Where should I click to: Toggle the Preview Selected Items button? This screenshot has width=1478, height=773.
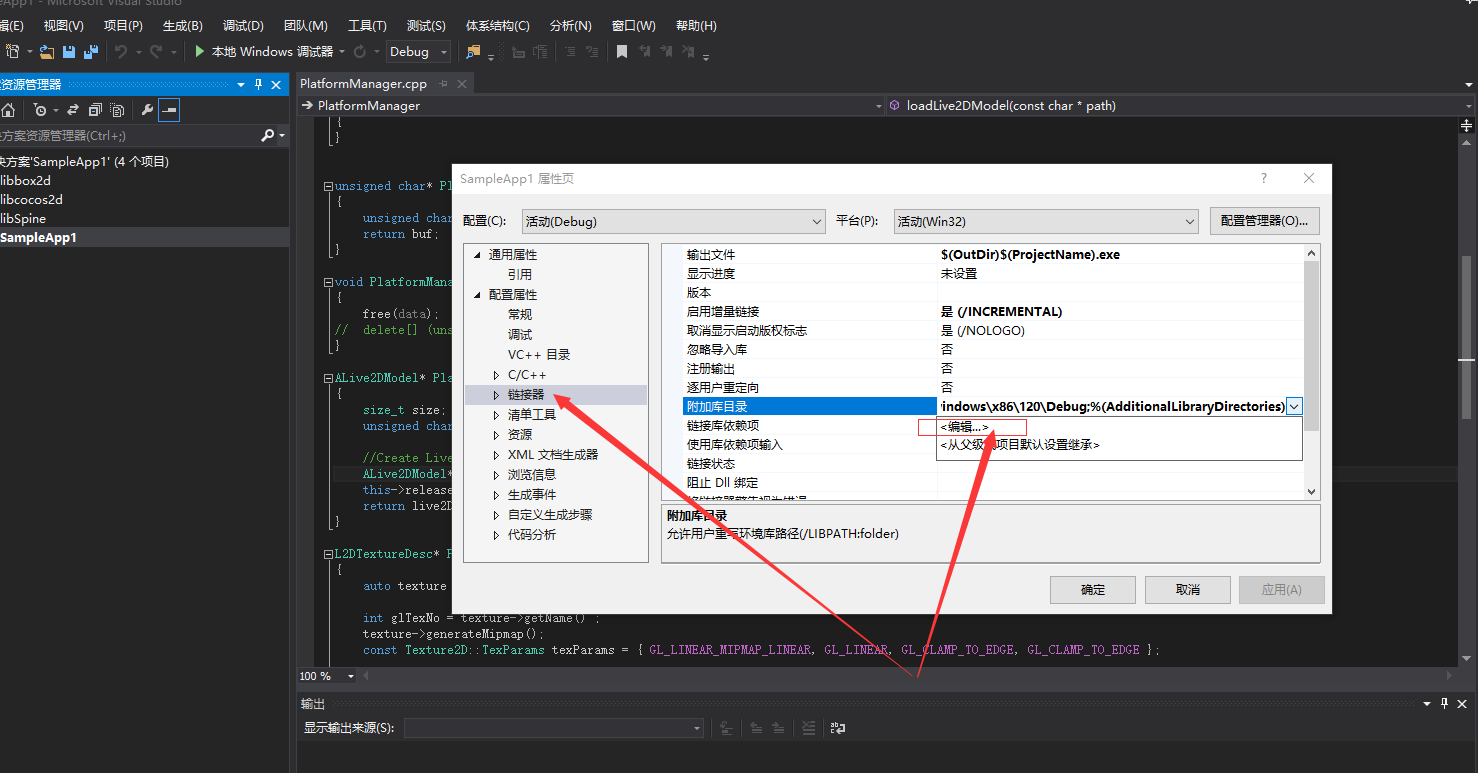tap(169, 110)
